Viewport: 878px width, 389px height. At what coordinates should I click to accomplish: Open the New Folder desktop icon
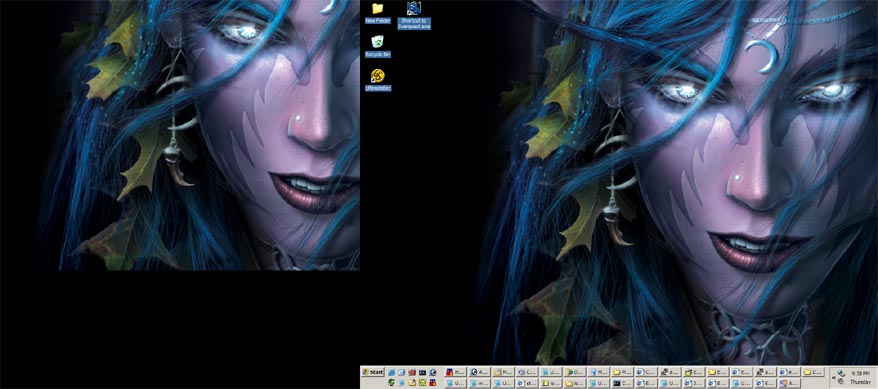378,13
